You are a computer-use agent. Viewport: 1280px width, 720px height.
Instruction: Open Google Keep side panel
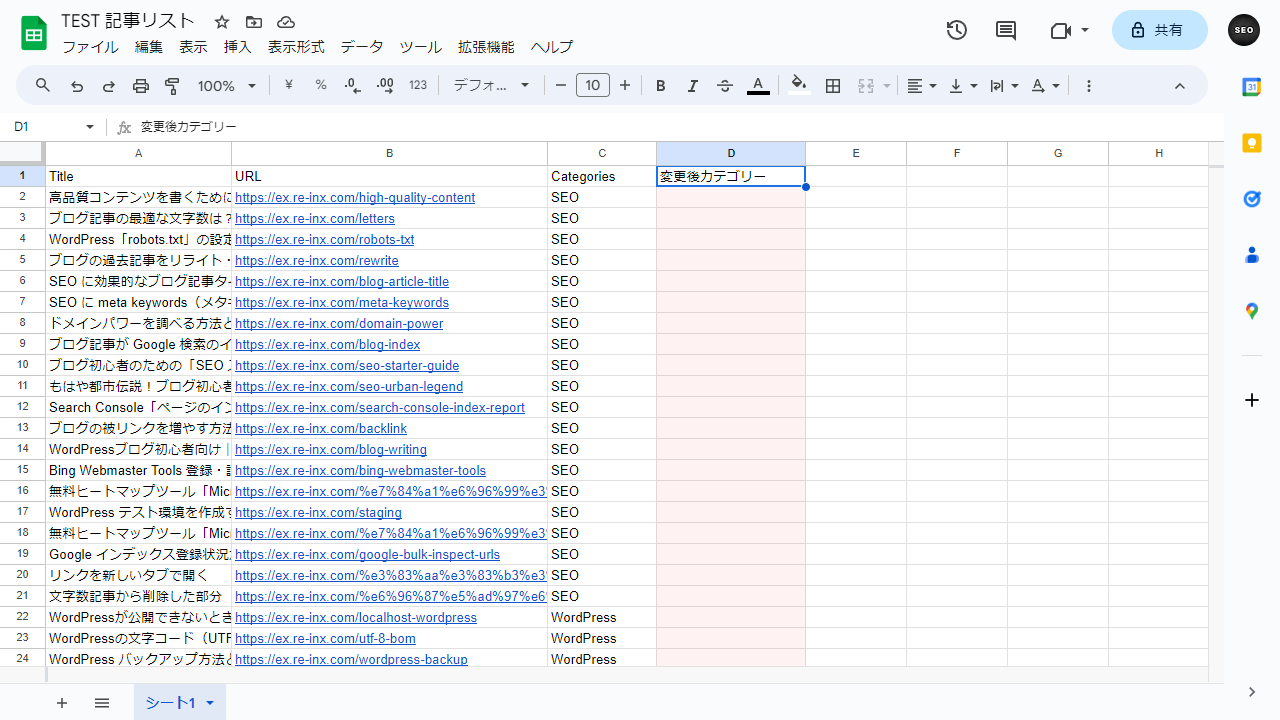click(1251, 143)
